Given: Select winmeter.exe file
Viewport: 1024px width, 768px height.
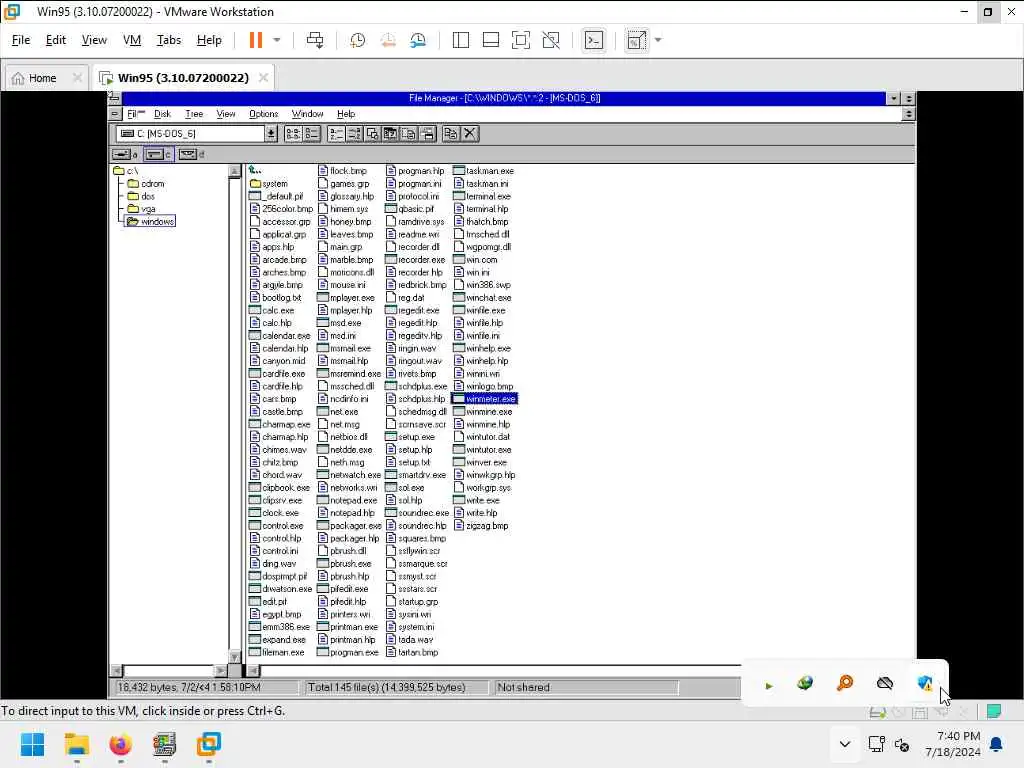Looking at the screenshot, I should [485, 398].
